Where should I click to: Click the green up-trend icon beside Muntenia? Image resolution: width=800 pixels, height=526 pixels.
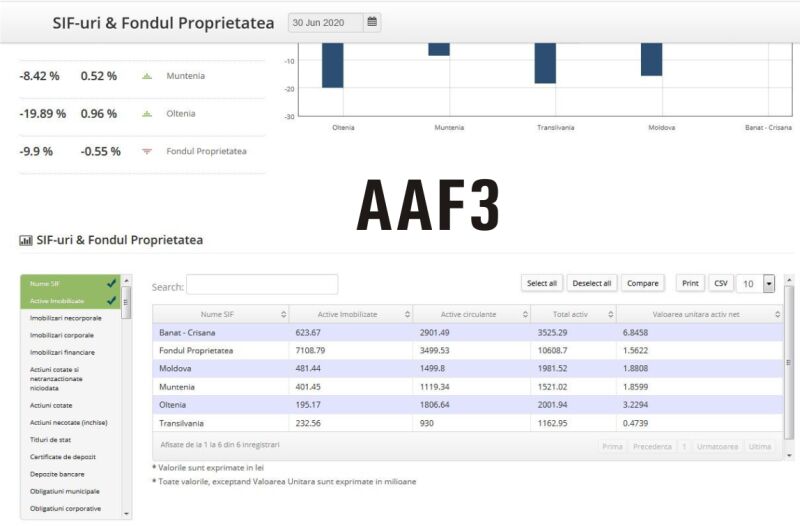click(147, 76)
